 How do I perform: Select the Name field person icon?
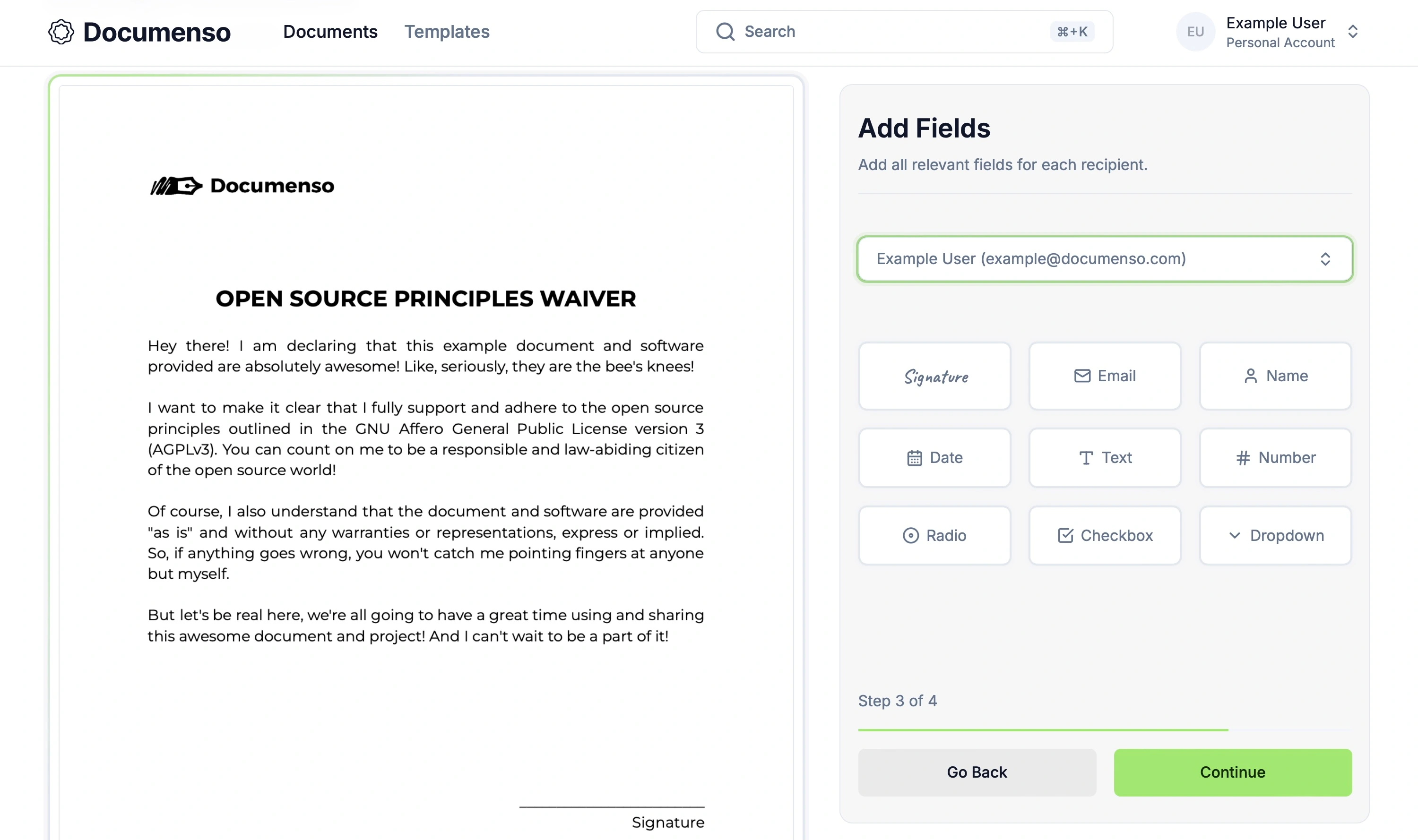pos(1250,377)
